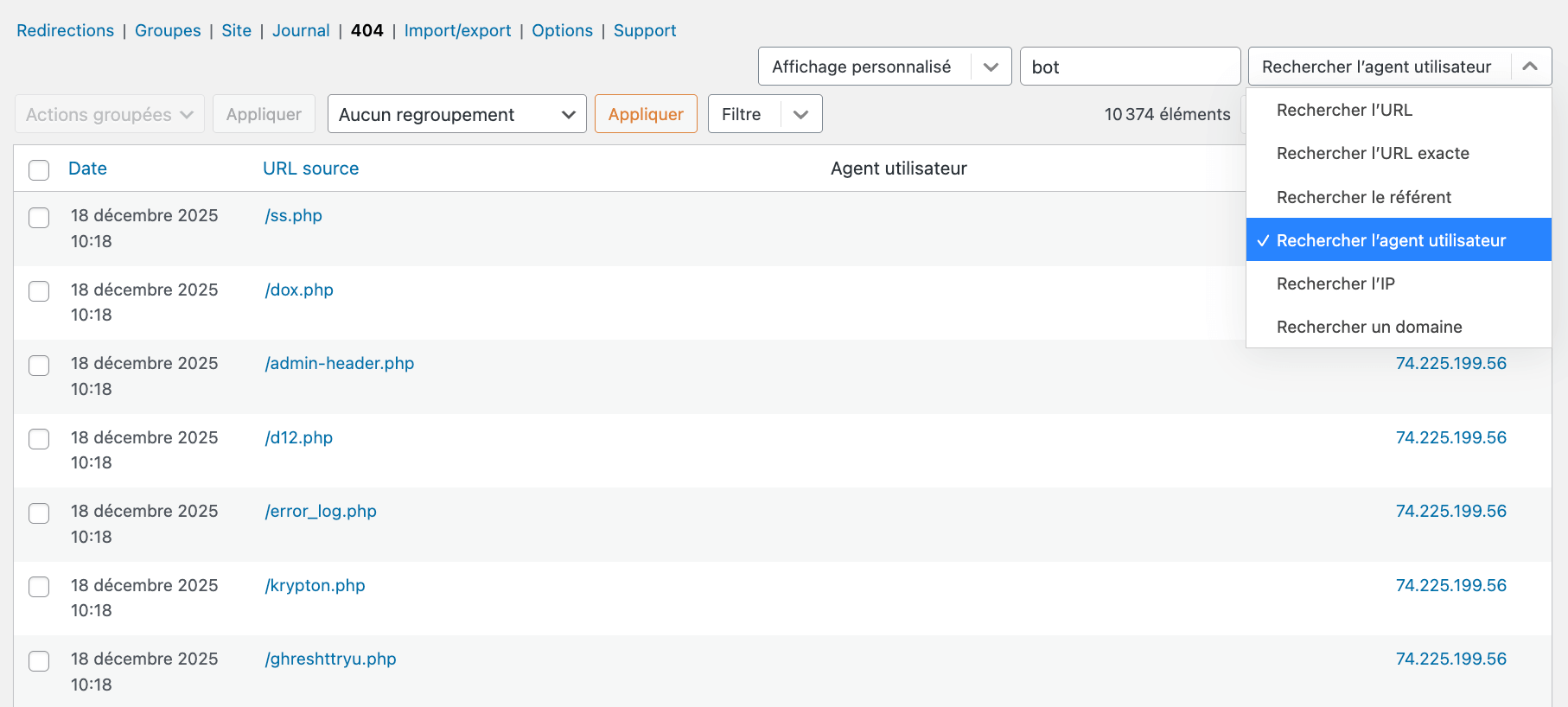
Task: Toggle checkbox for /krypton.php entry
Action: [x=39, y=587]
